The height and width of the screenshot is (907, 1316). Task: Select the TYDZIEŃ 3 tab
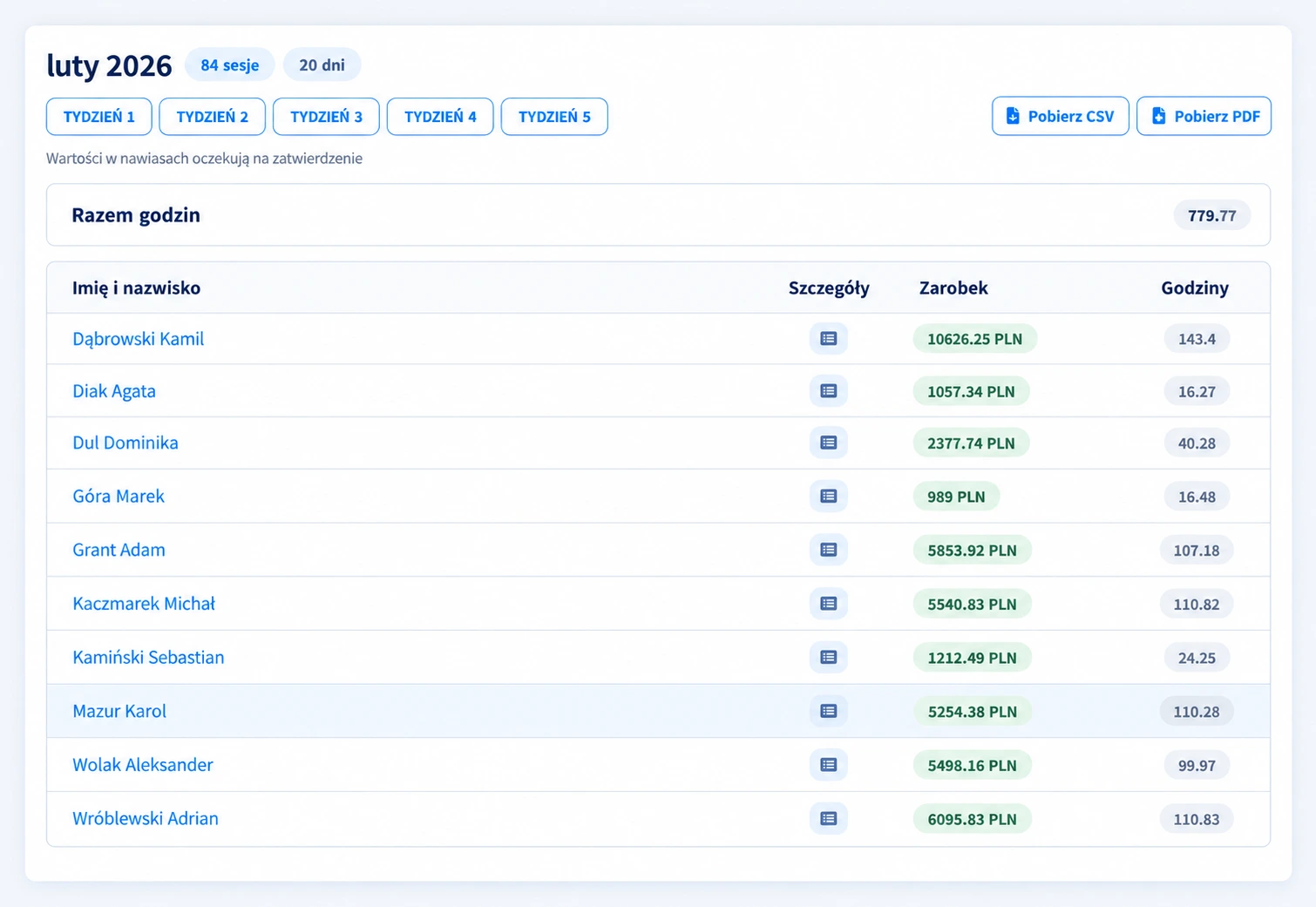pos(326,117)
